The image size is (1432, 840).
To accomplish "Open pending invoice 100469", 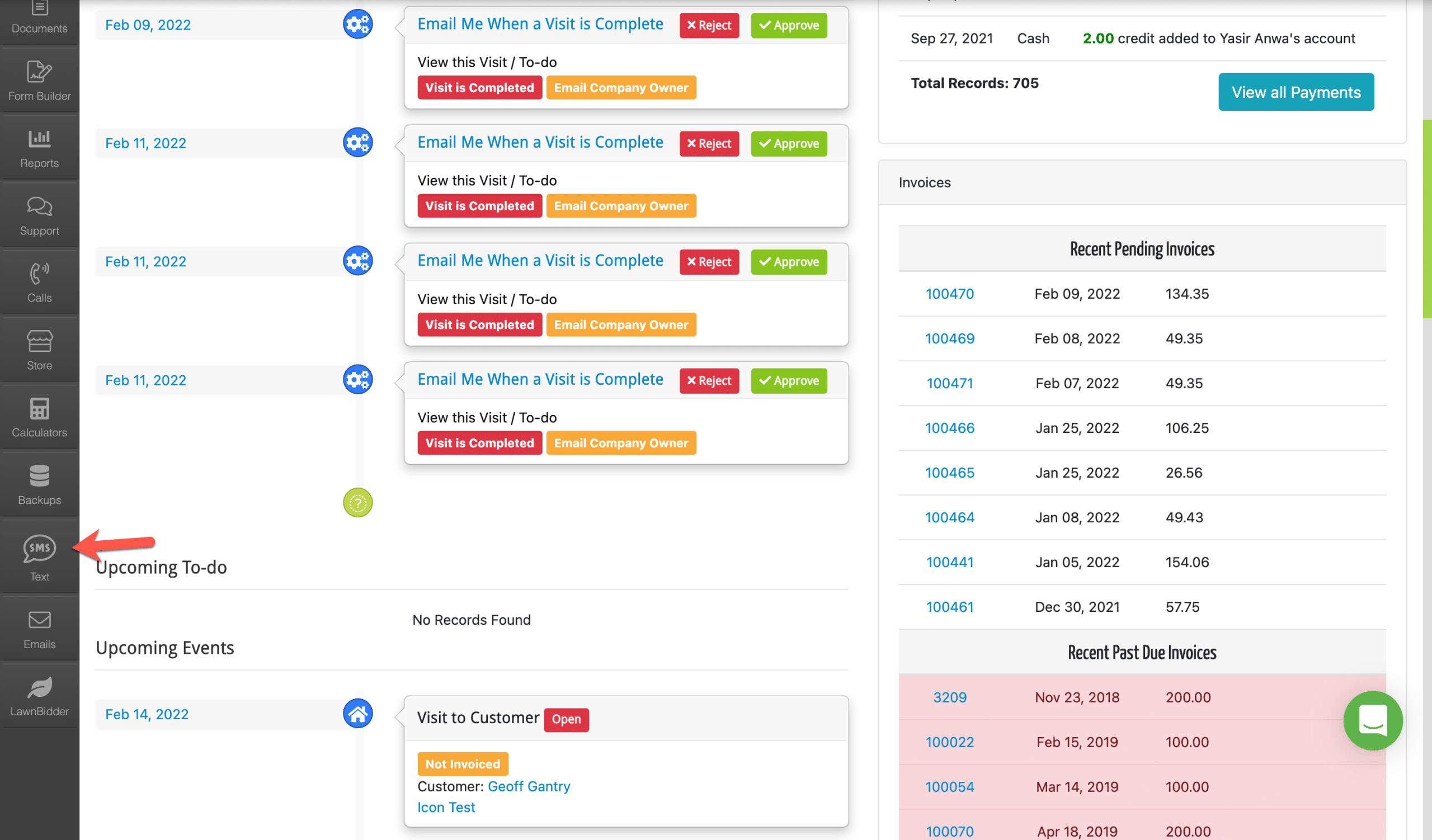I will coord(949,338).
